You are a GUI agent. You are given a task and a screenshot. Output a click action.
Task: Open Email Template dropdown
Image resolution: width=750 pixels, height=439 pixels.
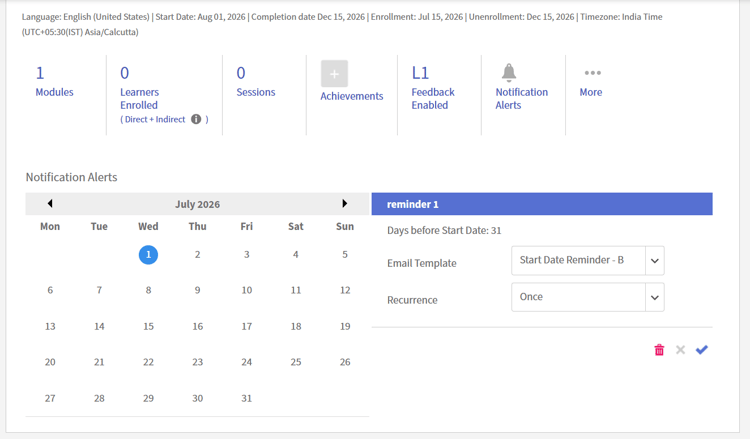coord(588,261)
